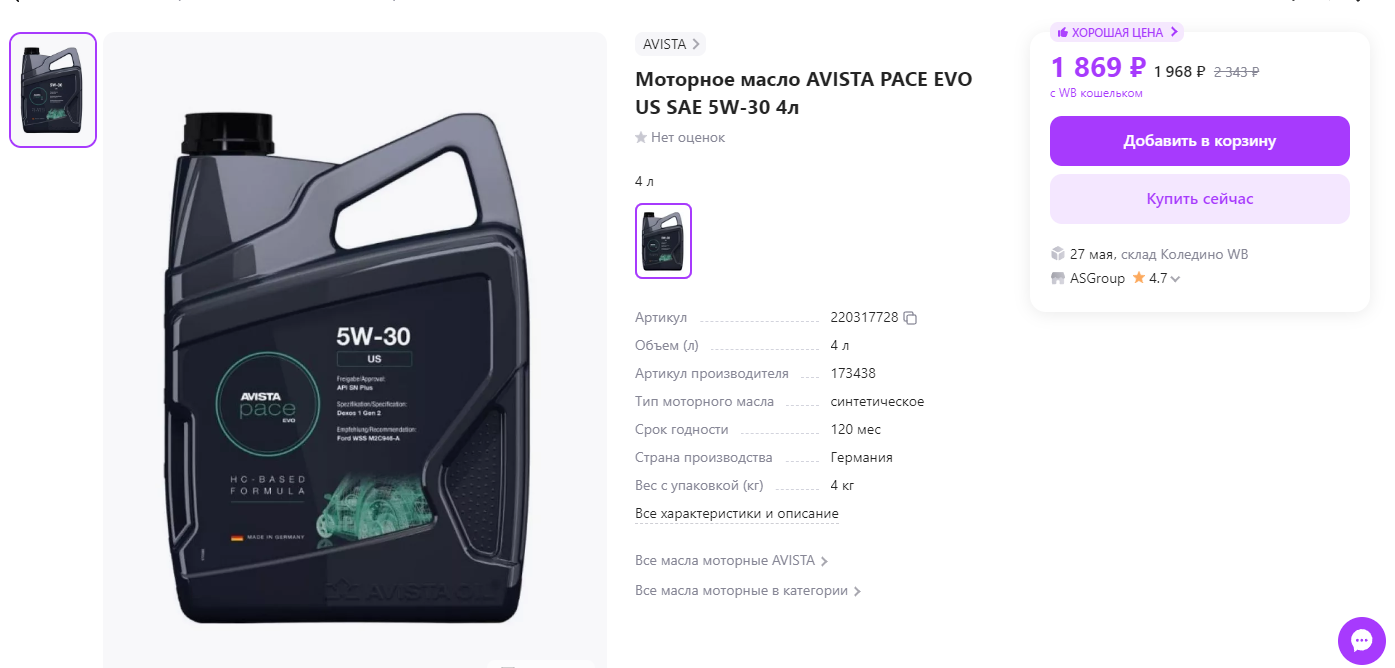Click the gray star rating icon

(x=641, y=138)
